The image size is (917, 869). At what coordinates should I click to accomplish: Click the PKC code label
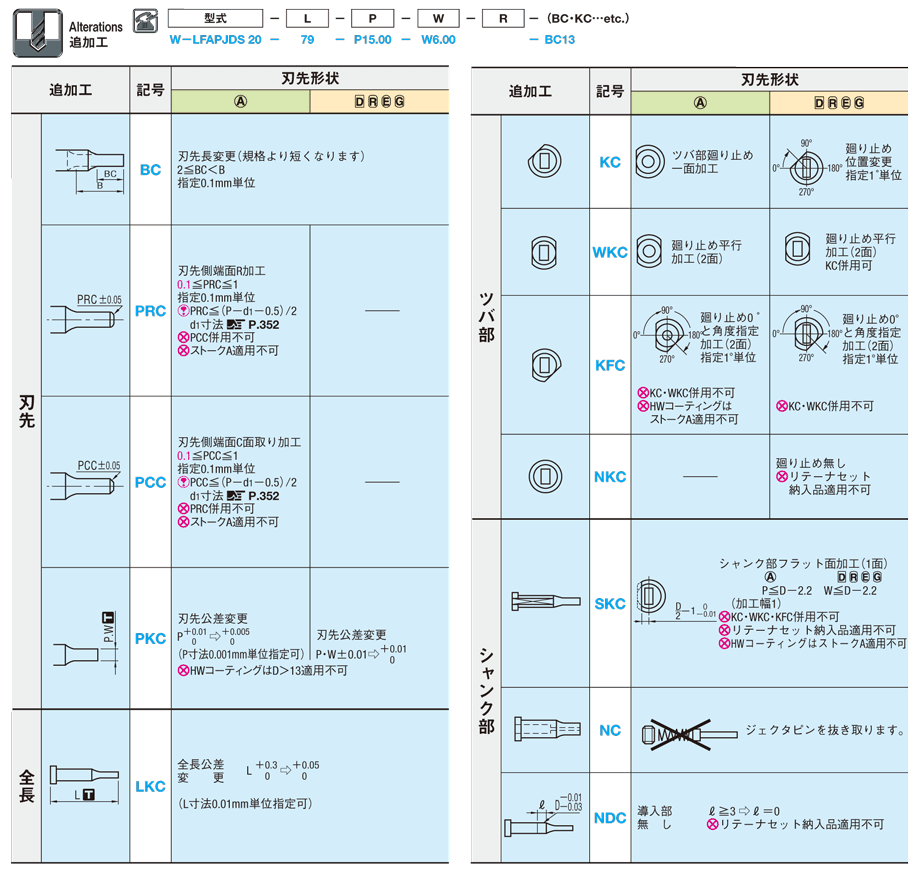(150, 638)
